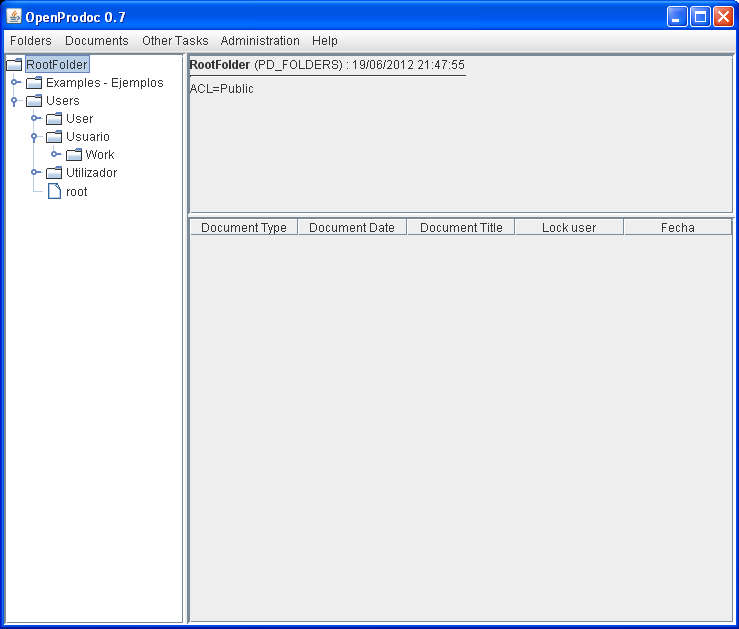Click the Usuario folder icon

pos(54,137)
